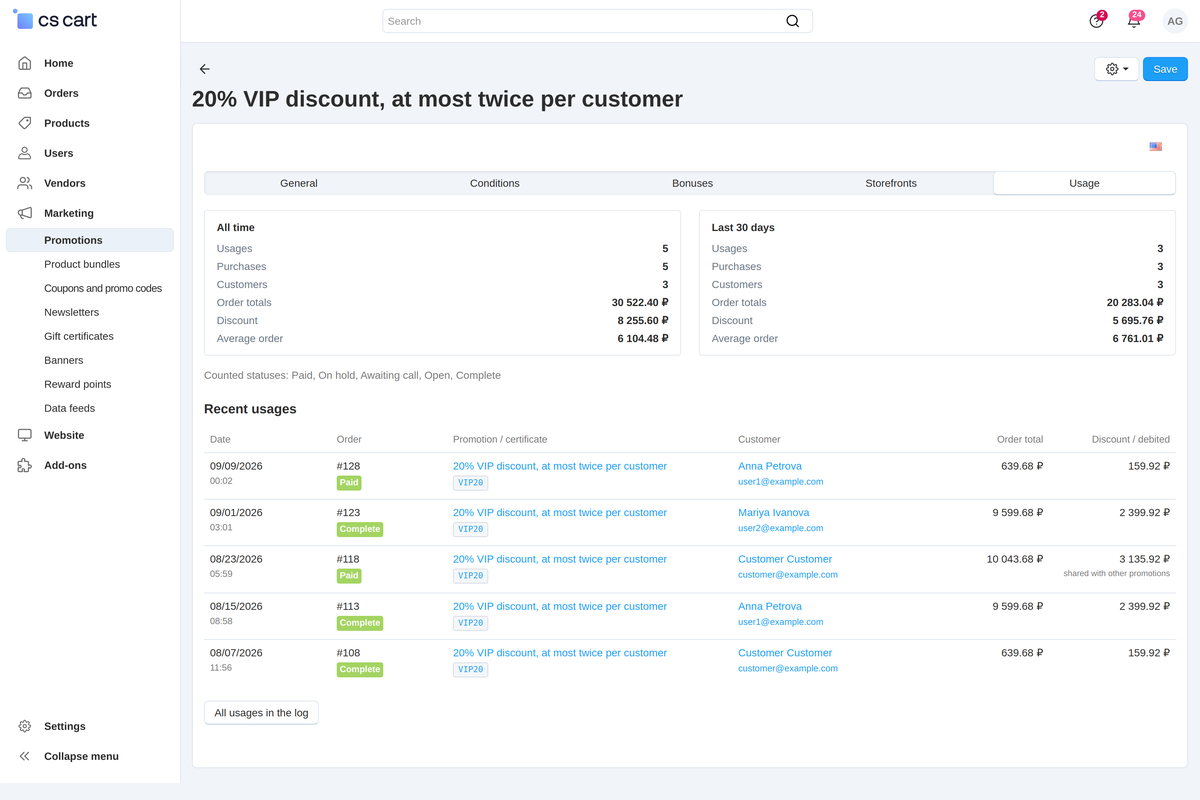Click the CS-Cart logo
Screen dimensions: 1200x800
coord(56,20)
